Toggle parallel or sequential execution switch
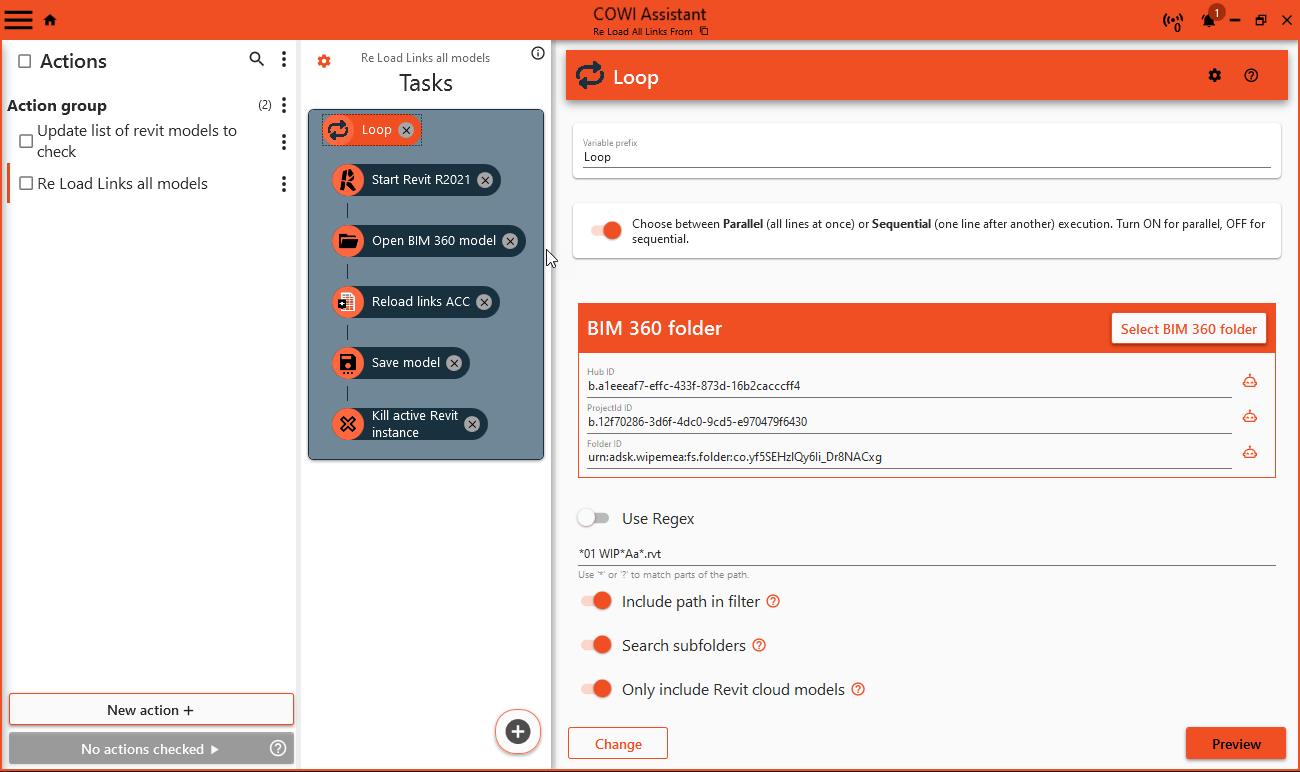The width and height of the screenshot is (1300, 772). pos(605,231)
